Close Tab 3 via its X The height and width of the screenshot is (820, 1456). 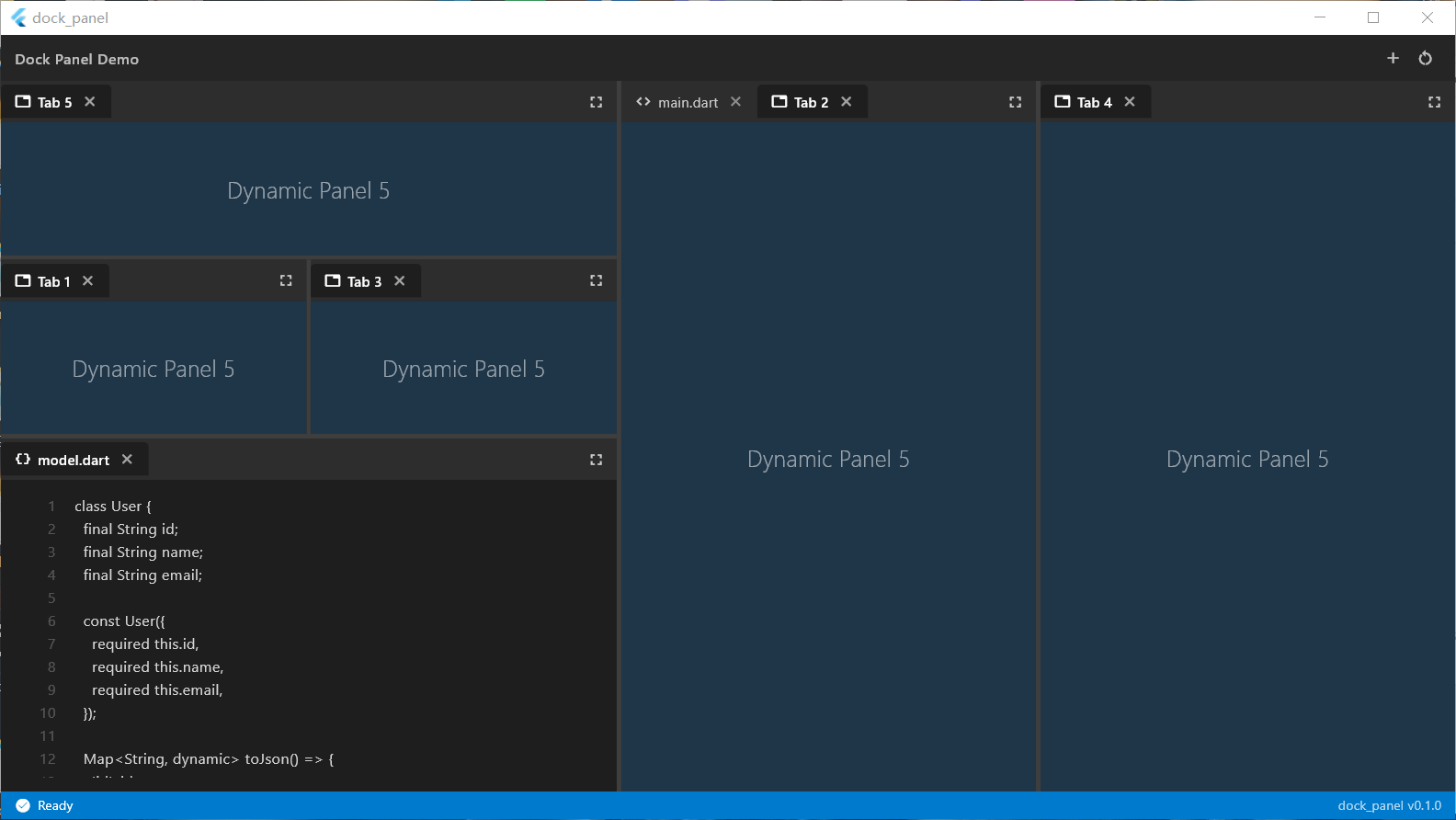click(400, 280)
